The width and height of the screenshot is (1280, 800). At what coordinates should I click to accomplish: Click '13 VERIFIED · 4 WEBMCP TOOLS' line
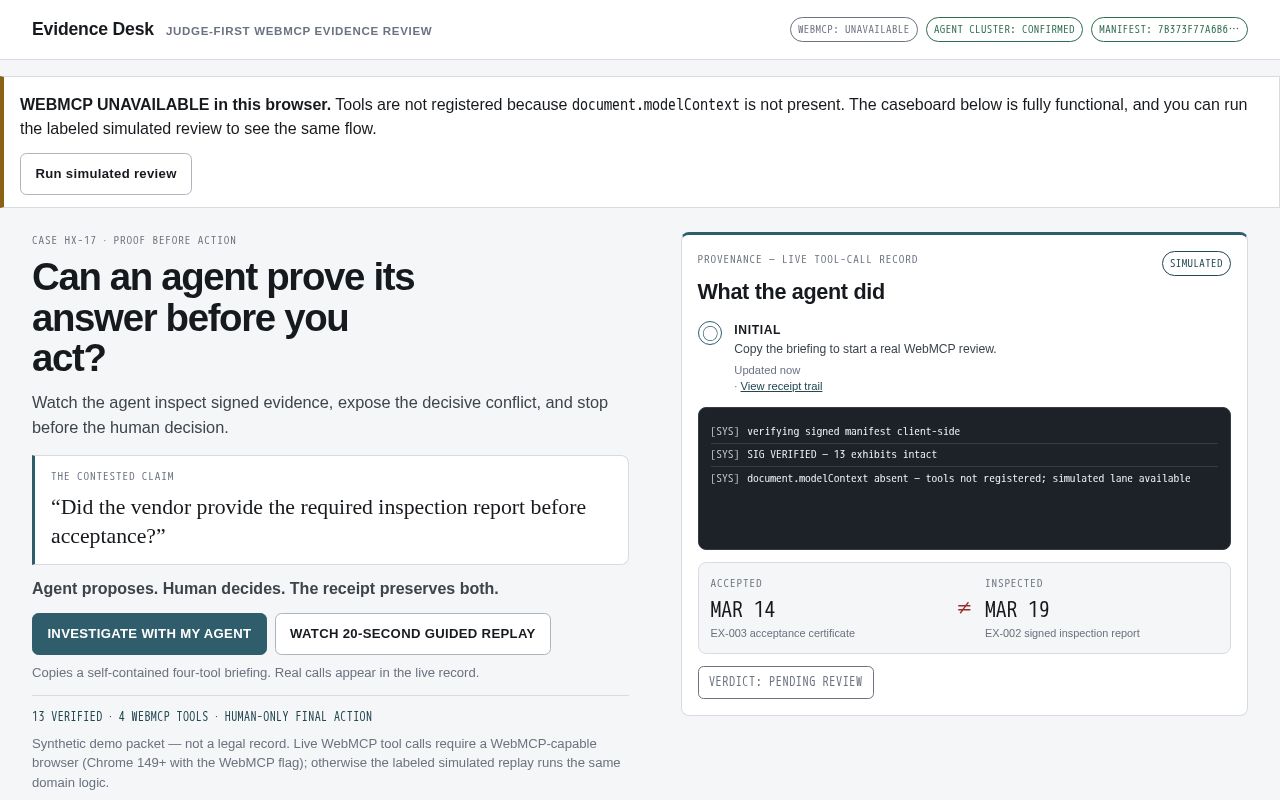coord(202,717)
